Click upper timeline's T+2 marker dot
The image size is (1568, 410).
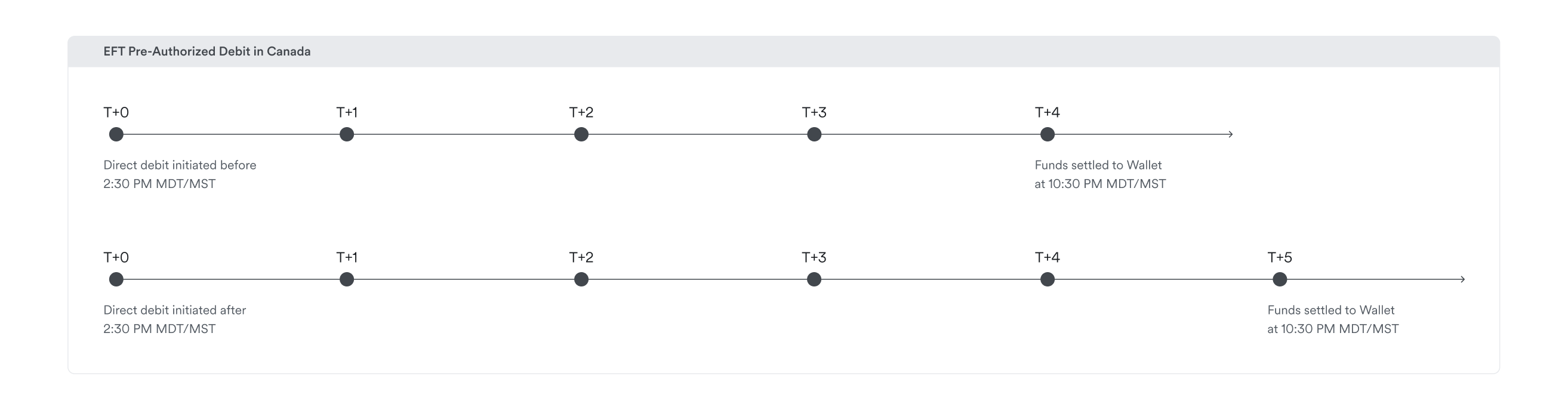(581, 134)
